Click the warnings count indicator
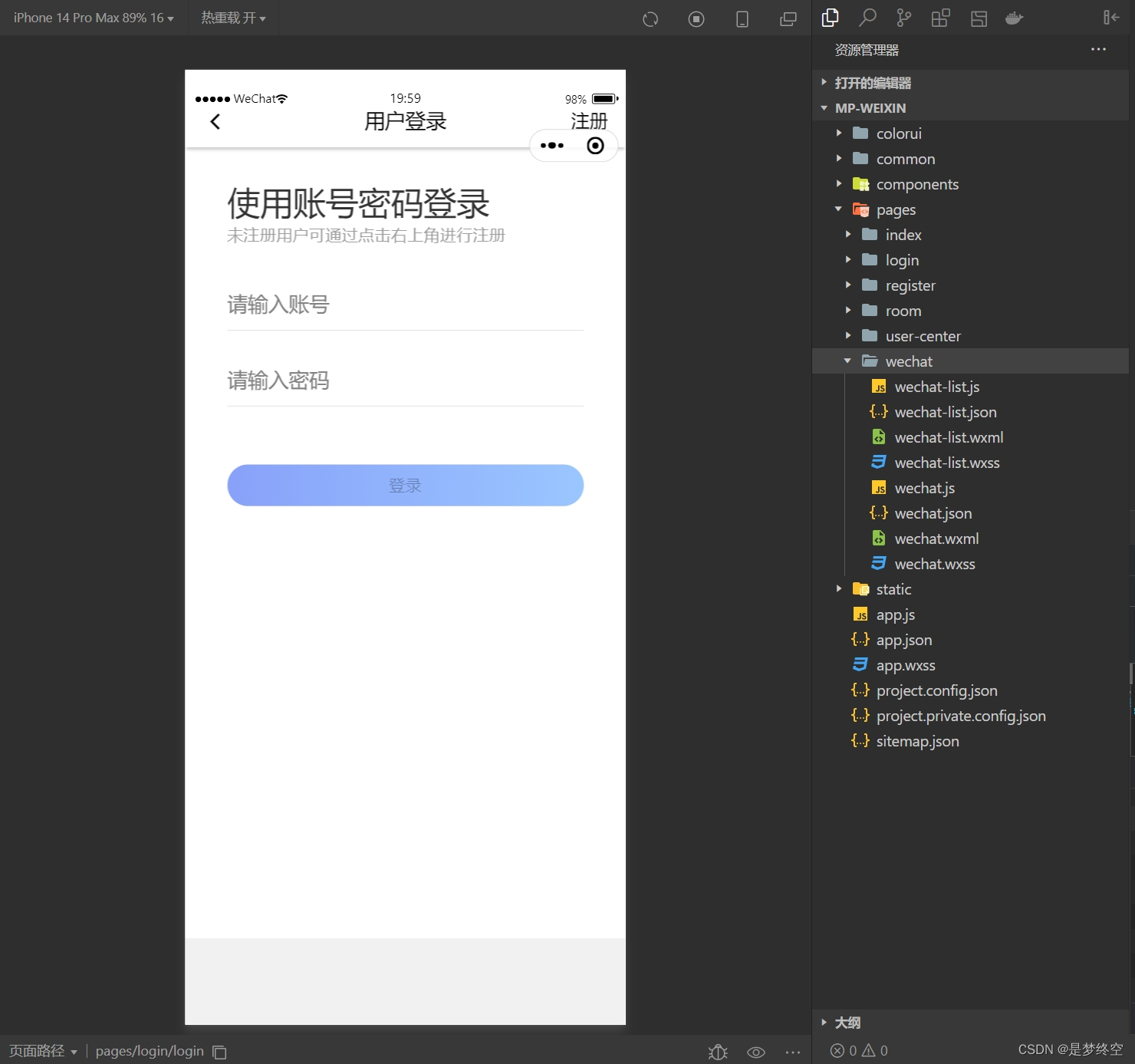This screenshot has width=1135, height=1064. (x=875, y=1051)
